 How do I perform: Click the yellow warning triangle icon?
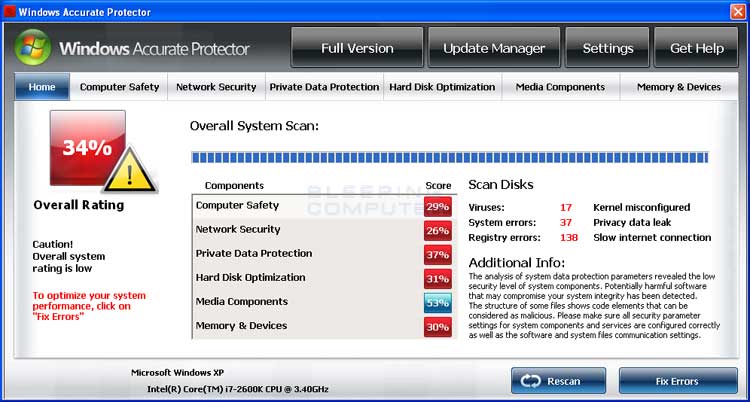tap(130, 171)
